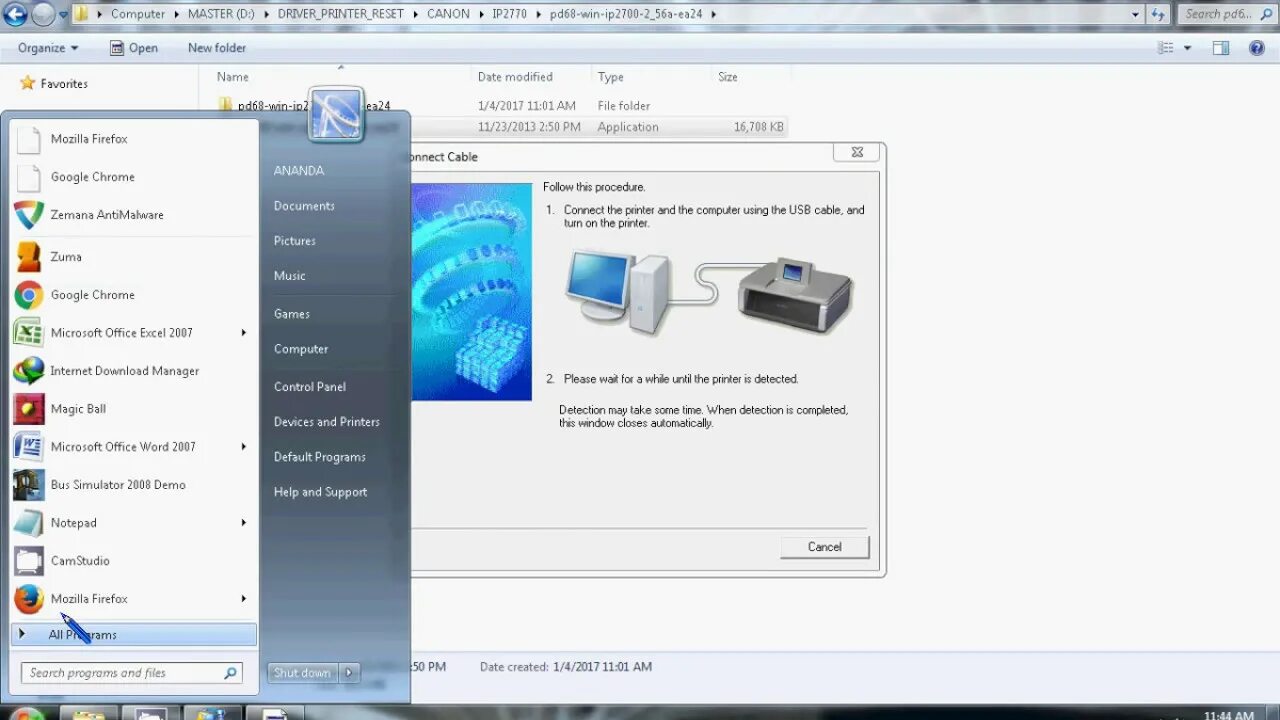Expand Mozilla Firefox jump list arrow
The height and width of the screenshot is (720, 1280).
coord(243,599)
